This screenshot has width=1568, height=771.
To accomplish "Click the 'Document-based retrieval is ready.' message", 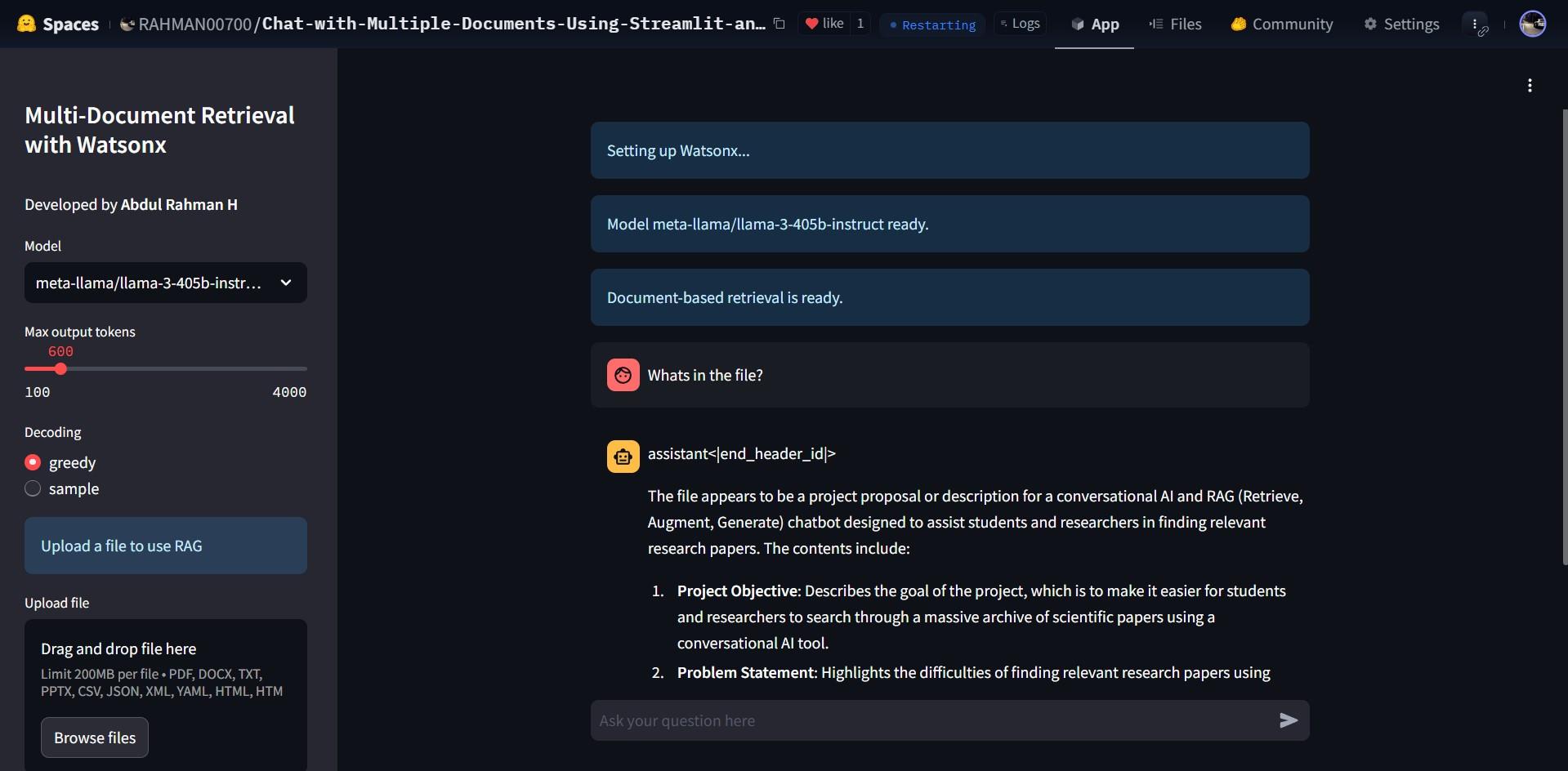I will (x=949, y=297).
